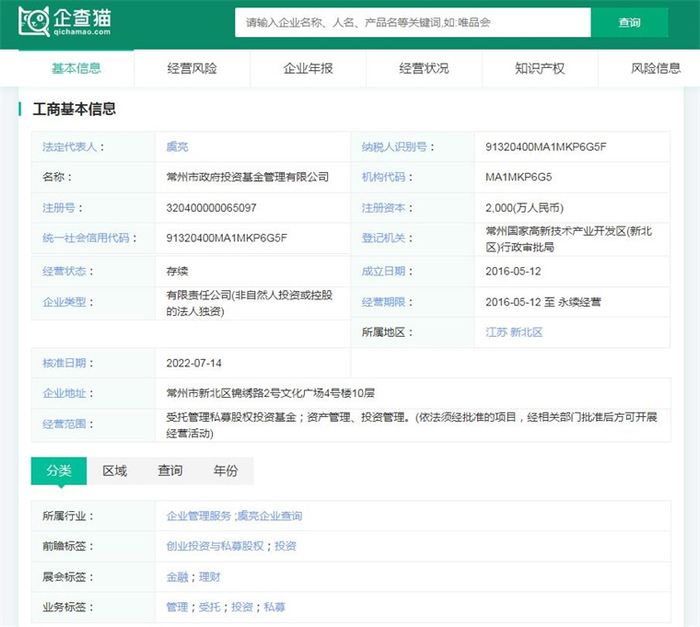Screen dimensions: 700x627
Task: Switch to the 基本信息 tab
Action: (x=76, y=69)
